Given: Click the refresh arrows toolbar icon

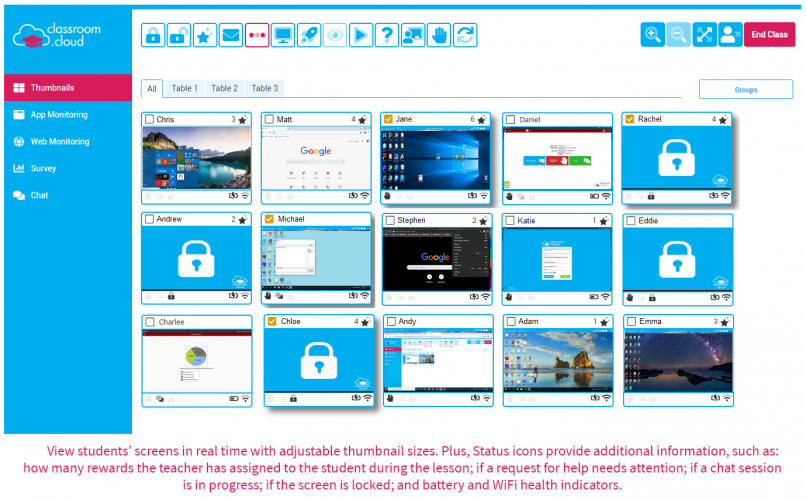Looking at the screenshot, I should [x=465, y=35].
